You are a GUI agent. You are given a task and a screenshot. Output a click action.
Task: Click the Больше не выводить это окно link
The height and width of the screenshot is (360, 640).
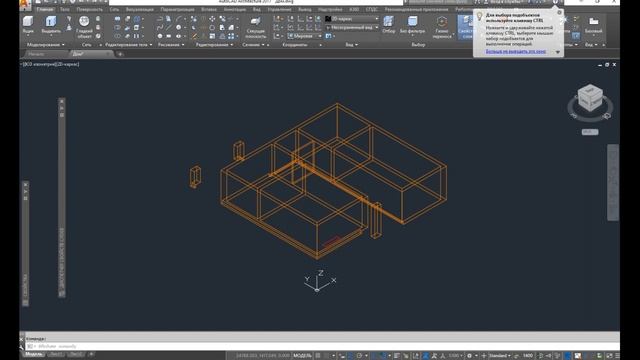point(516,51)
